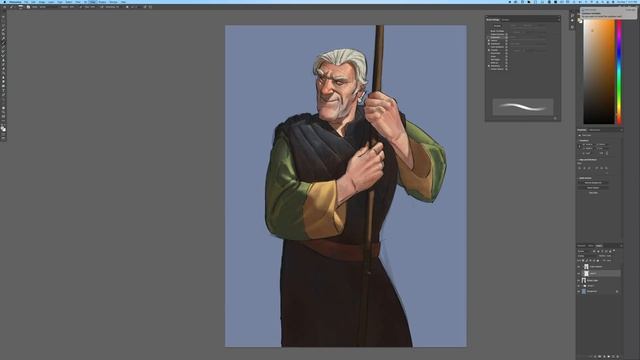
Task: Open the Window menu
Action: [112, 2]
